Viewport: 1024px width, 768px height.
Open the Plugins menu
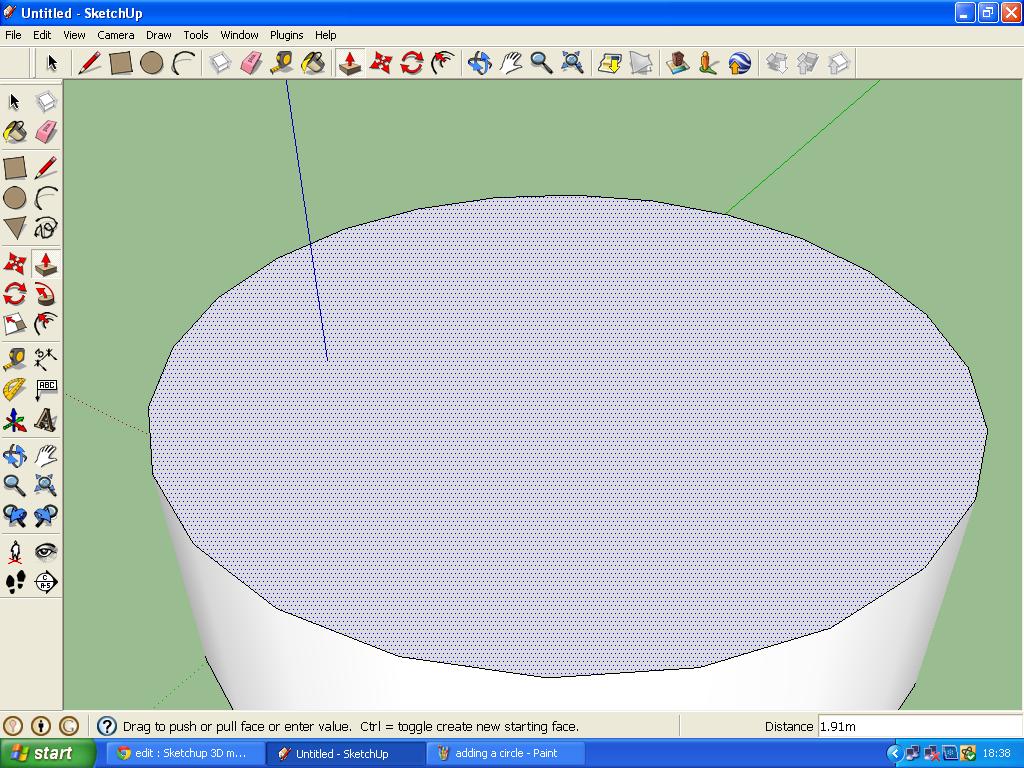pyautogui.click(x=287, y=35)
